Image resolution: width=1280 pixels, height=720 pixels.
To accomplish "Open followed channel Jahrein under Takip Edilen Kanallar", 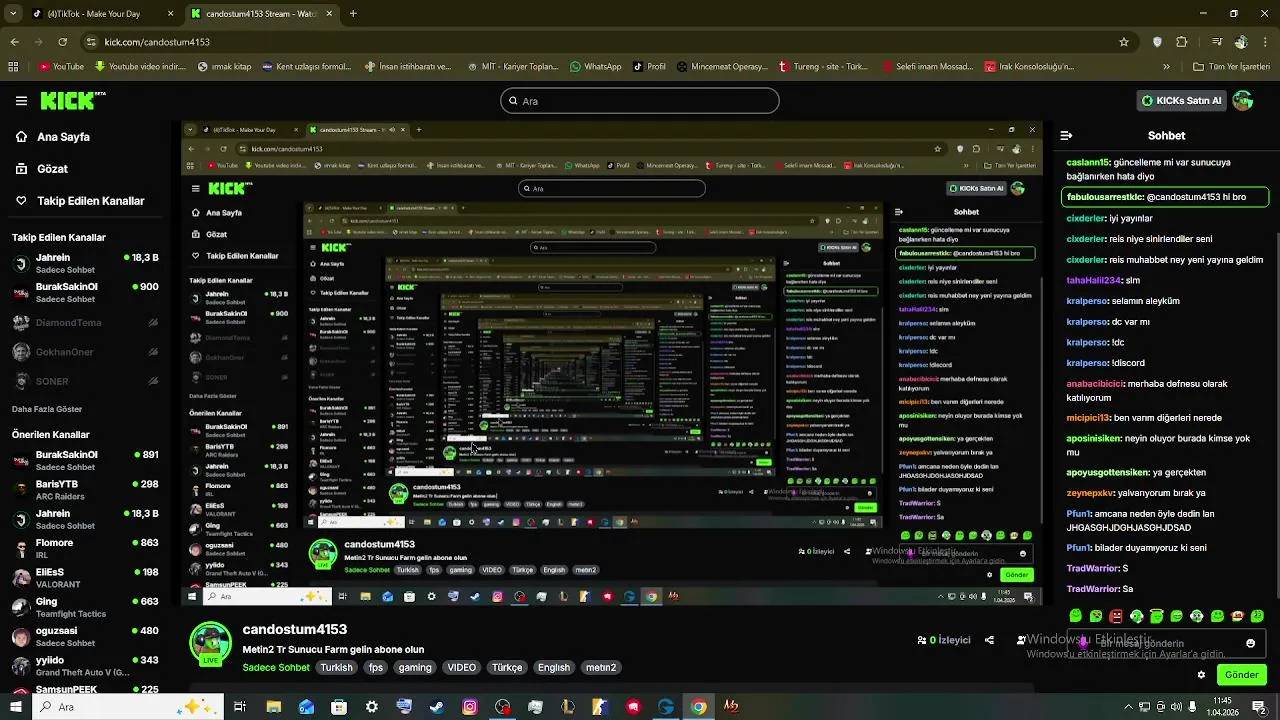I will (x=85, y=263).
